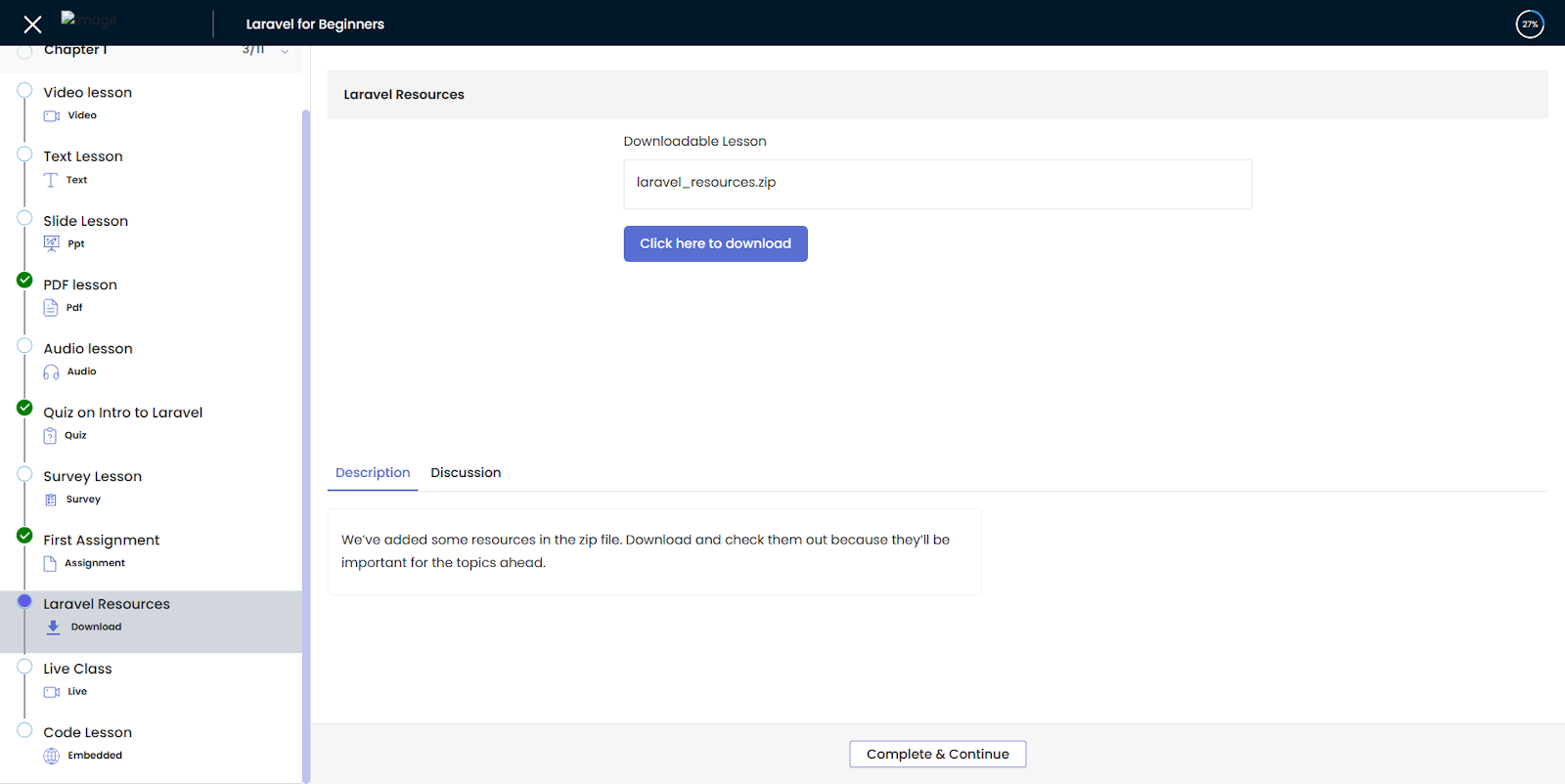This screenshot has height=784, width=1565.
Task: Click the 'Embedded' label under Code Lesson
Action: [x=95, y=756]
